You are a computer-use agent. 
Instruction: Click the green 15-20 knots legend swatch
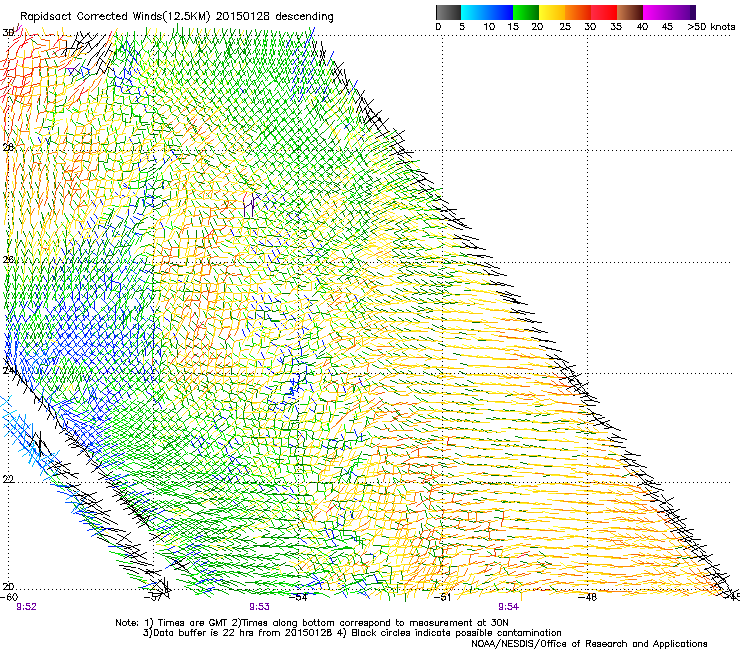pos(525,12)
